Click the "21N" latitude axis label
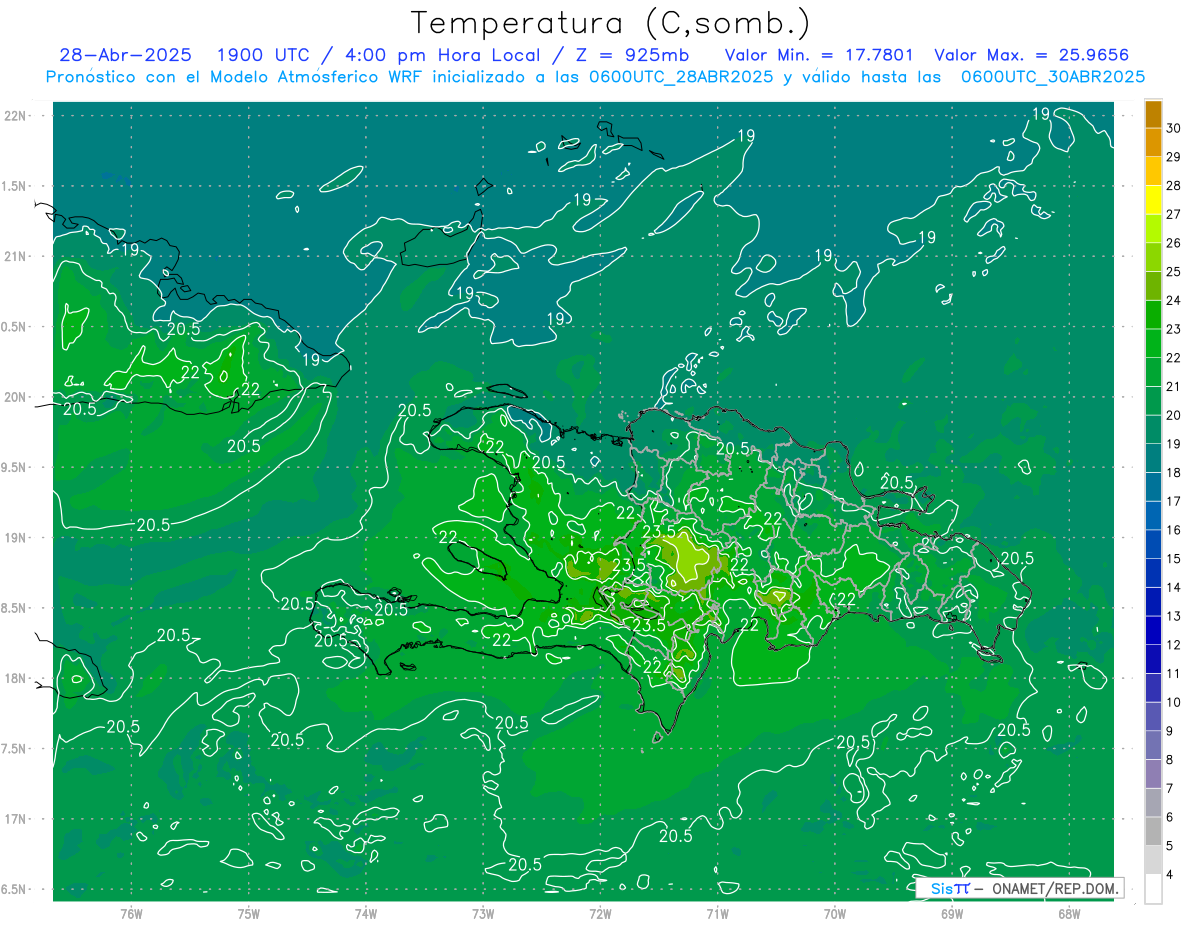The height and width of the screenshot is (927, 1200). point(16,256)
